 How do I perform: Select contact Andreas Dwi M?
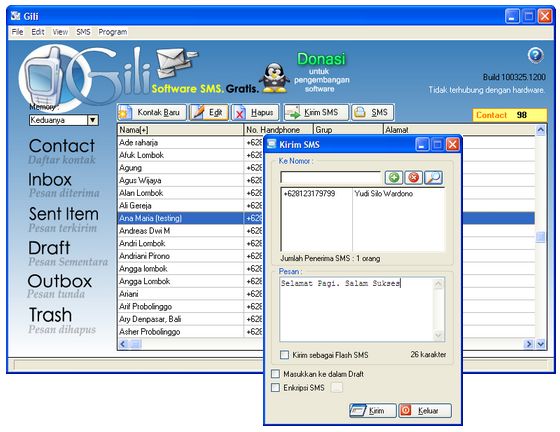[180, 231]
